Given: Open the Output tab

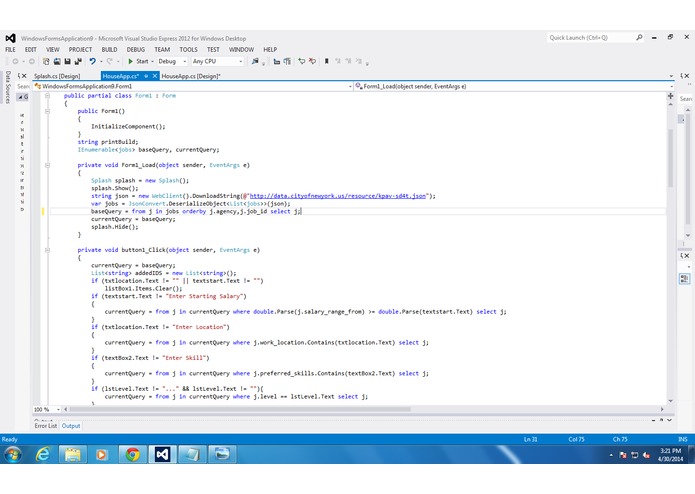Looking at the screenshot, I should point(71,426).
